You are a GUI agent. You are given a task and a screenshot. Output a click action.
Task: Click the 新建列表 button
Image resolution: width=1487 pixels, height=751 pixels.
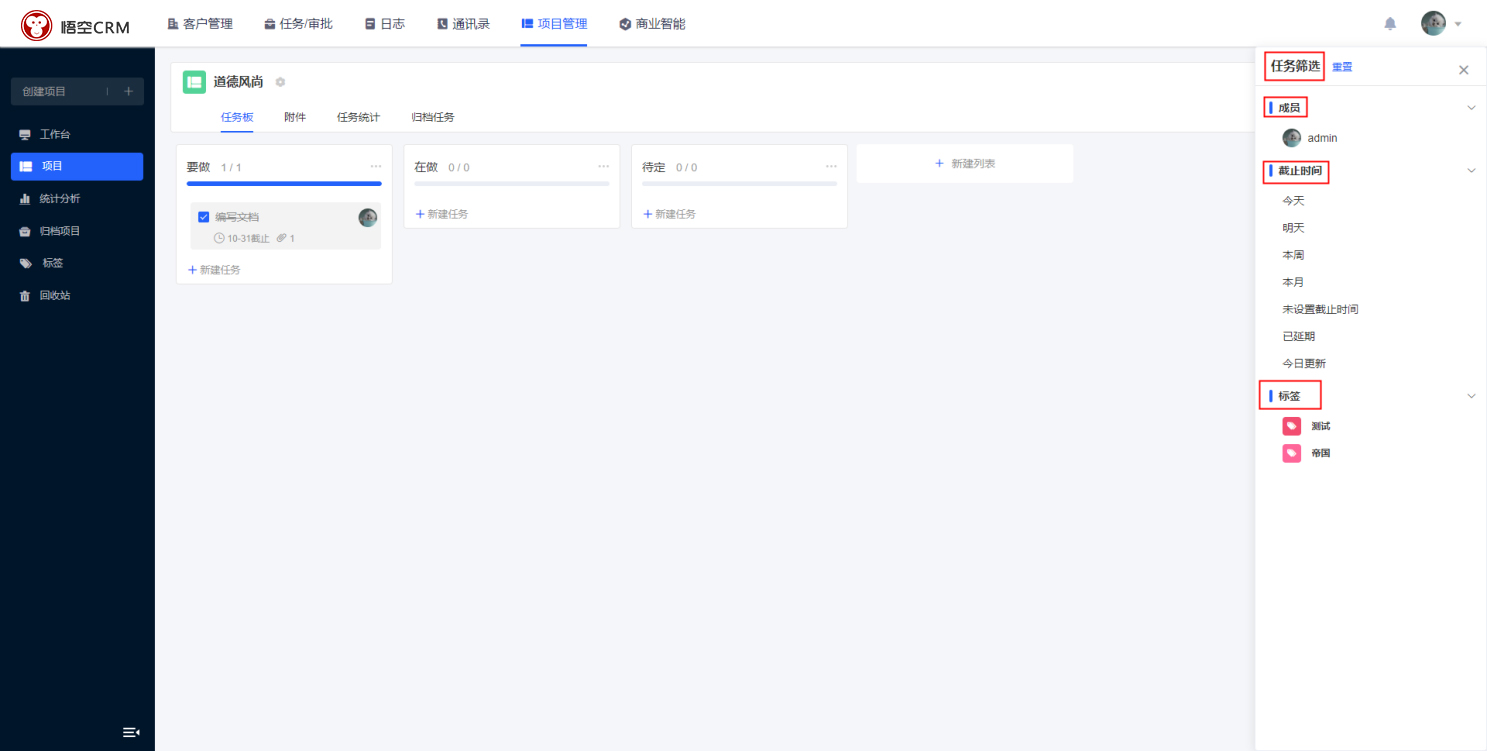pos(965,163)
